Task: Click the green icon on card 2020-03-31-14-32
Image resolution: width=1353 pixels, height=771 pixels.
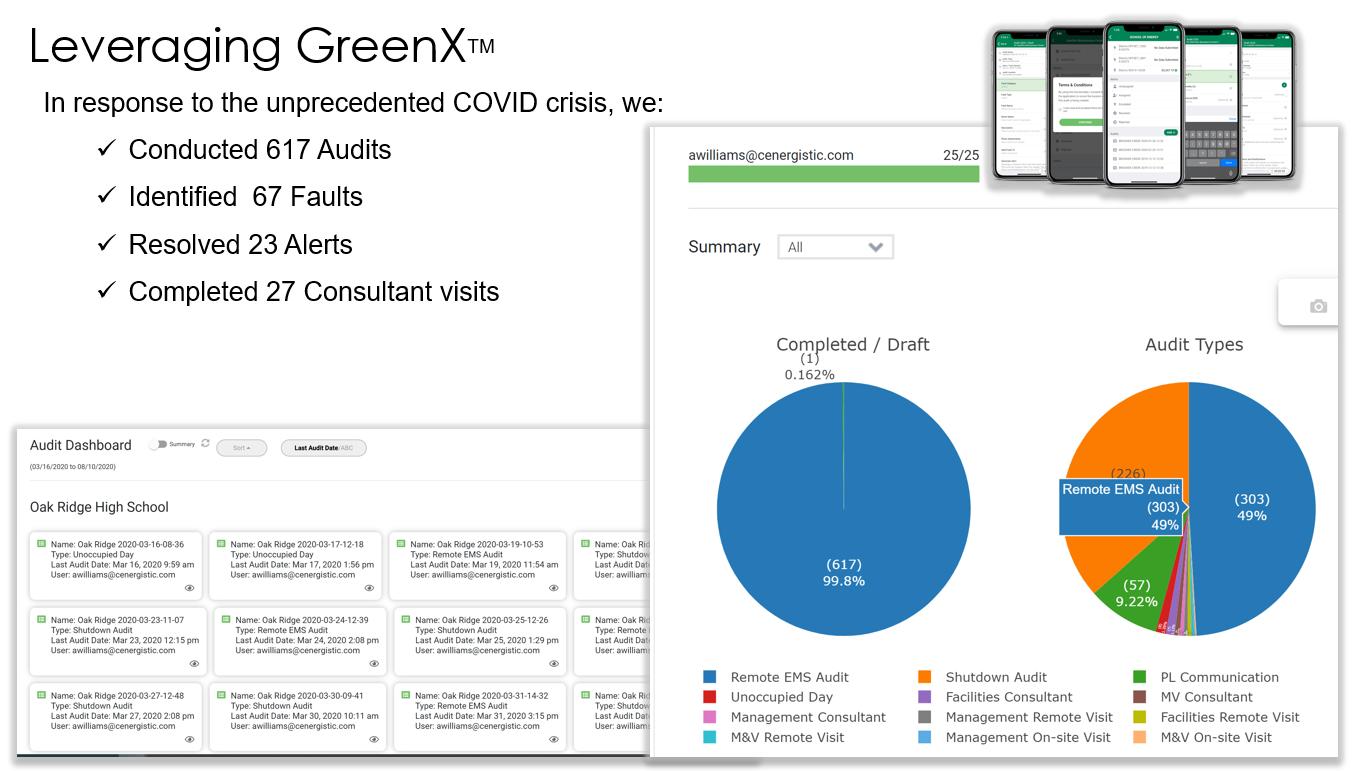Action: [406, 695]
